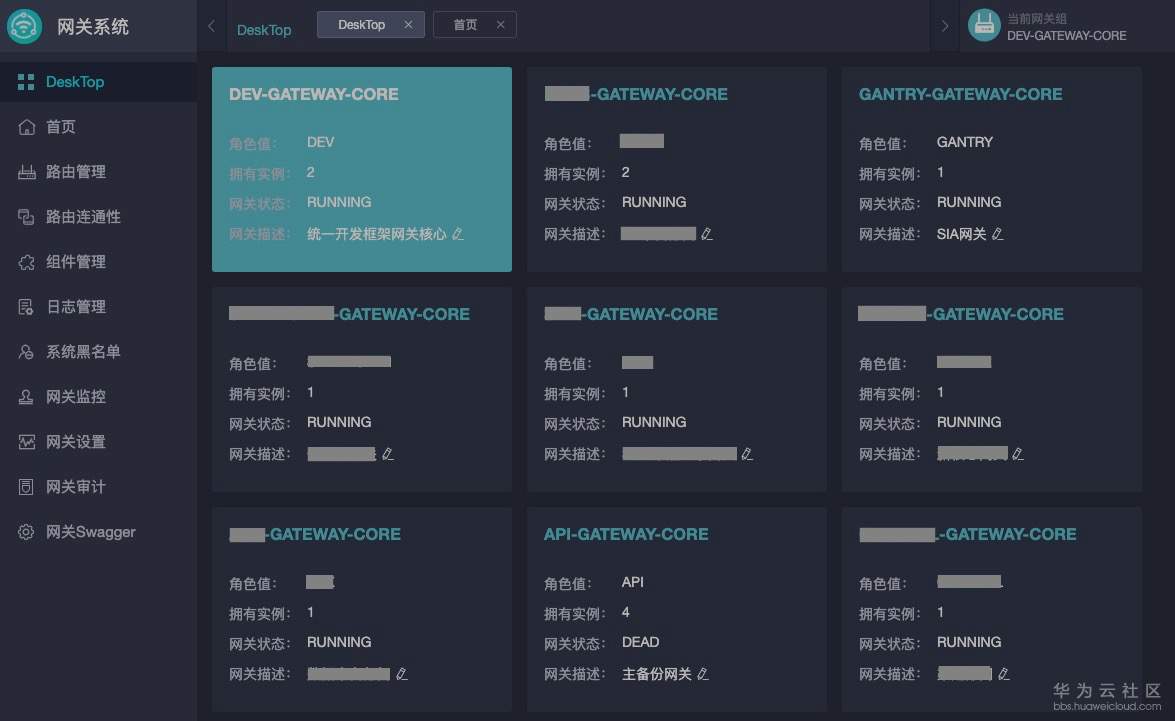1175x721 pixels.
Task: Click the 网关审计 document icon
Action: pos(26,486)
